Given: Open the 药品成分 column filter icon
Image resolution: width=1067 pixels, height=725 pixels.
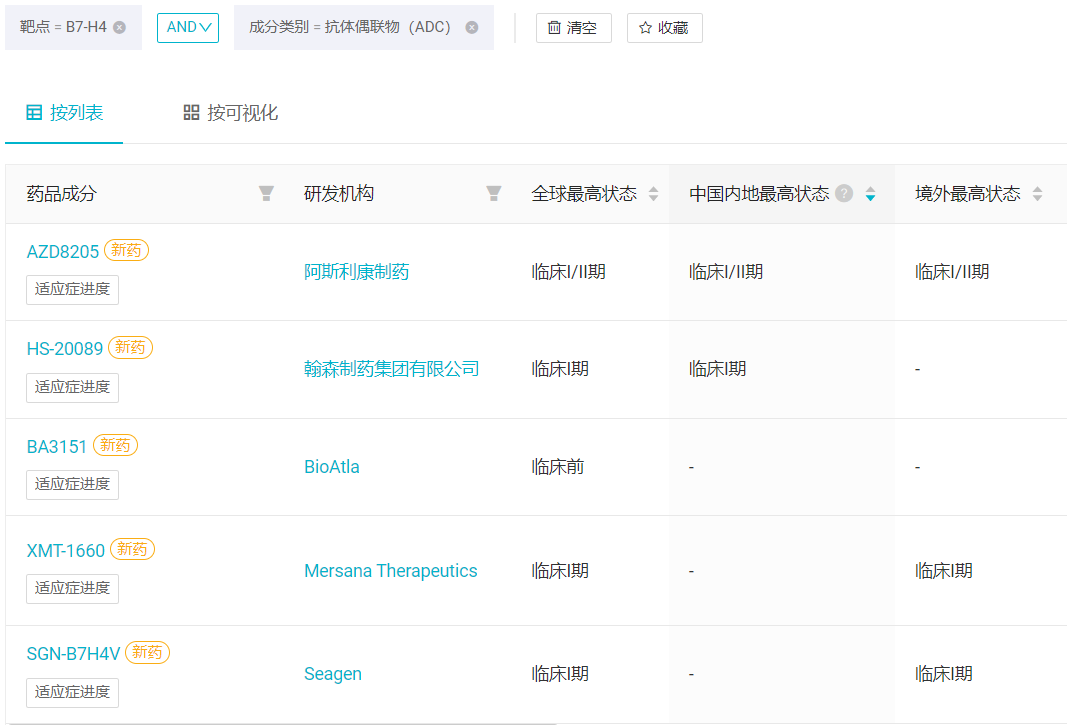Looking at the screenshot, I should pos(266,194).
